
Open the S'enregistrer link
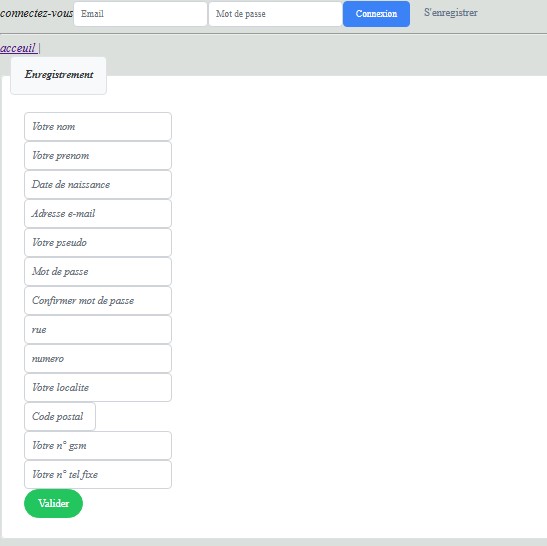451,13
